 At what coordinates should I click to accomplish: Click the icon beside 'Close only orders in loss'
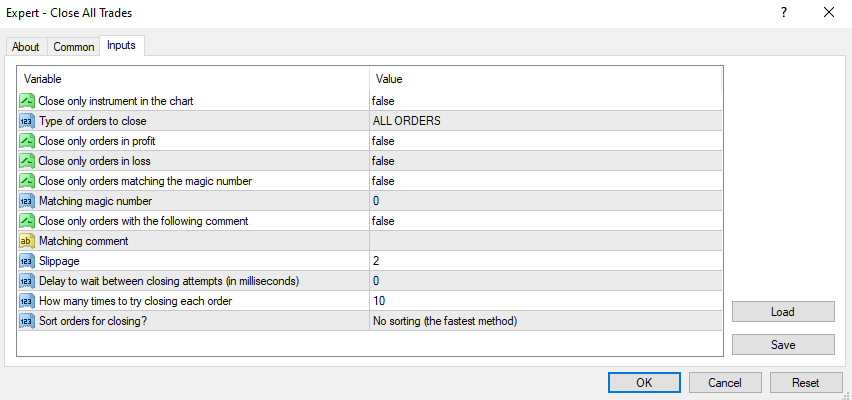[x=27, y=161]
